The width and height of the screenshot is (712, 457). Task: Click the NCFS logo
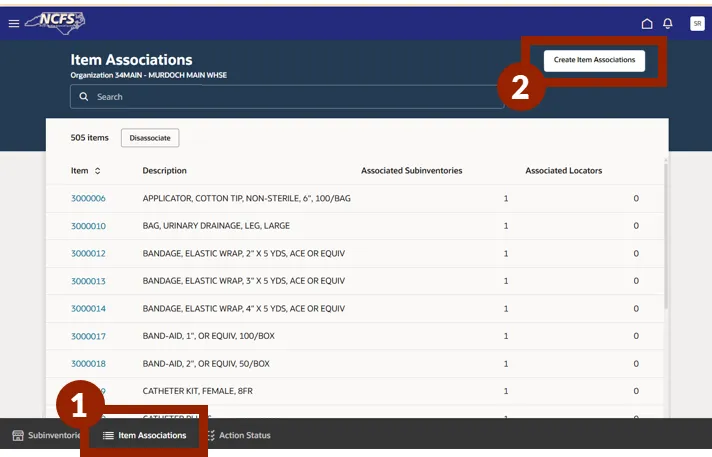pyautogui.click(x=55, y=22)
